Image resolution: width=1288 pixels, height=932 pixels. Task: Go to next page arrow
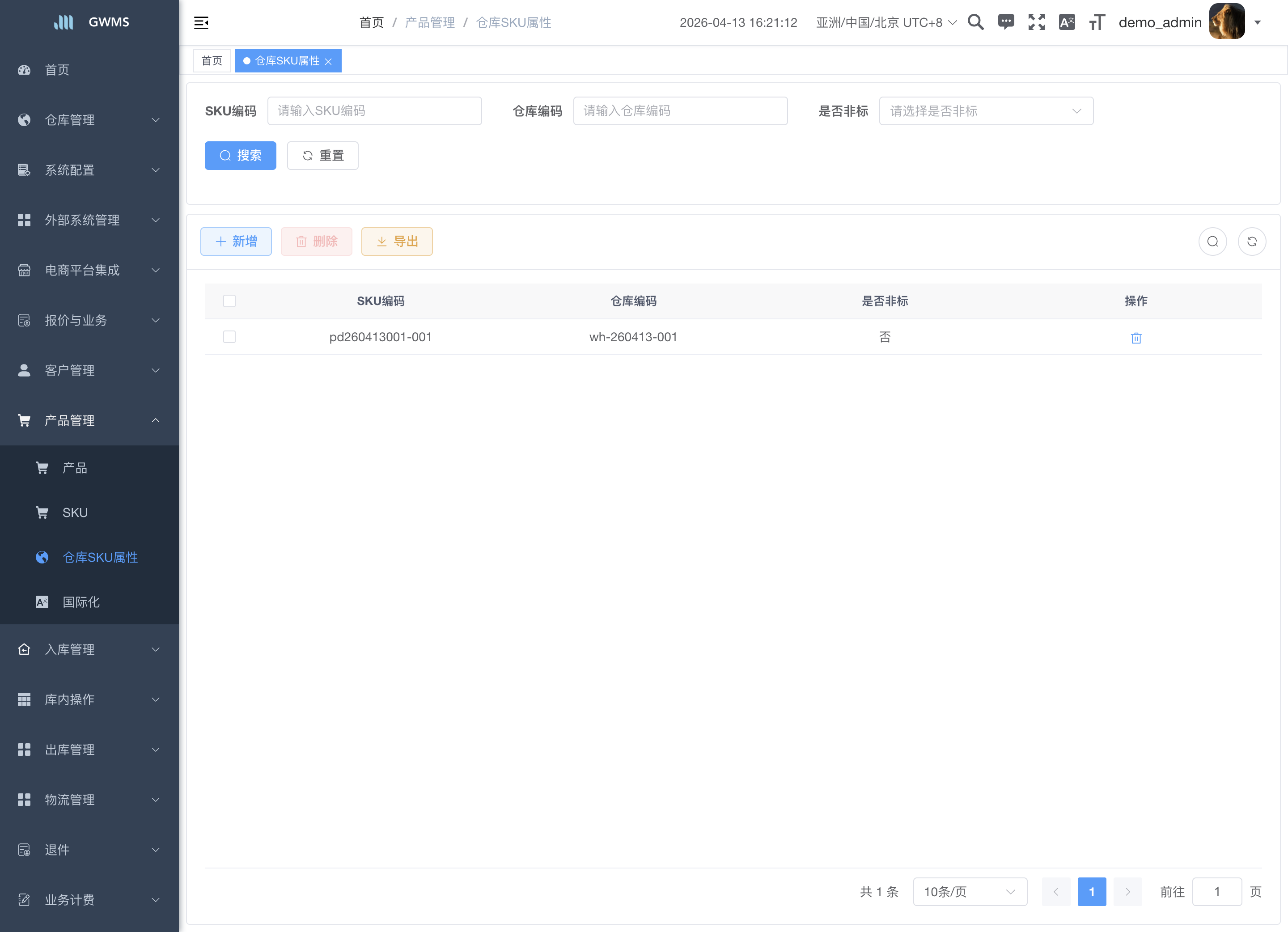(1128, 892)
